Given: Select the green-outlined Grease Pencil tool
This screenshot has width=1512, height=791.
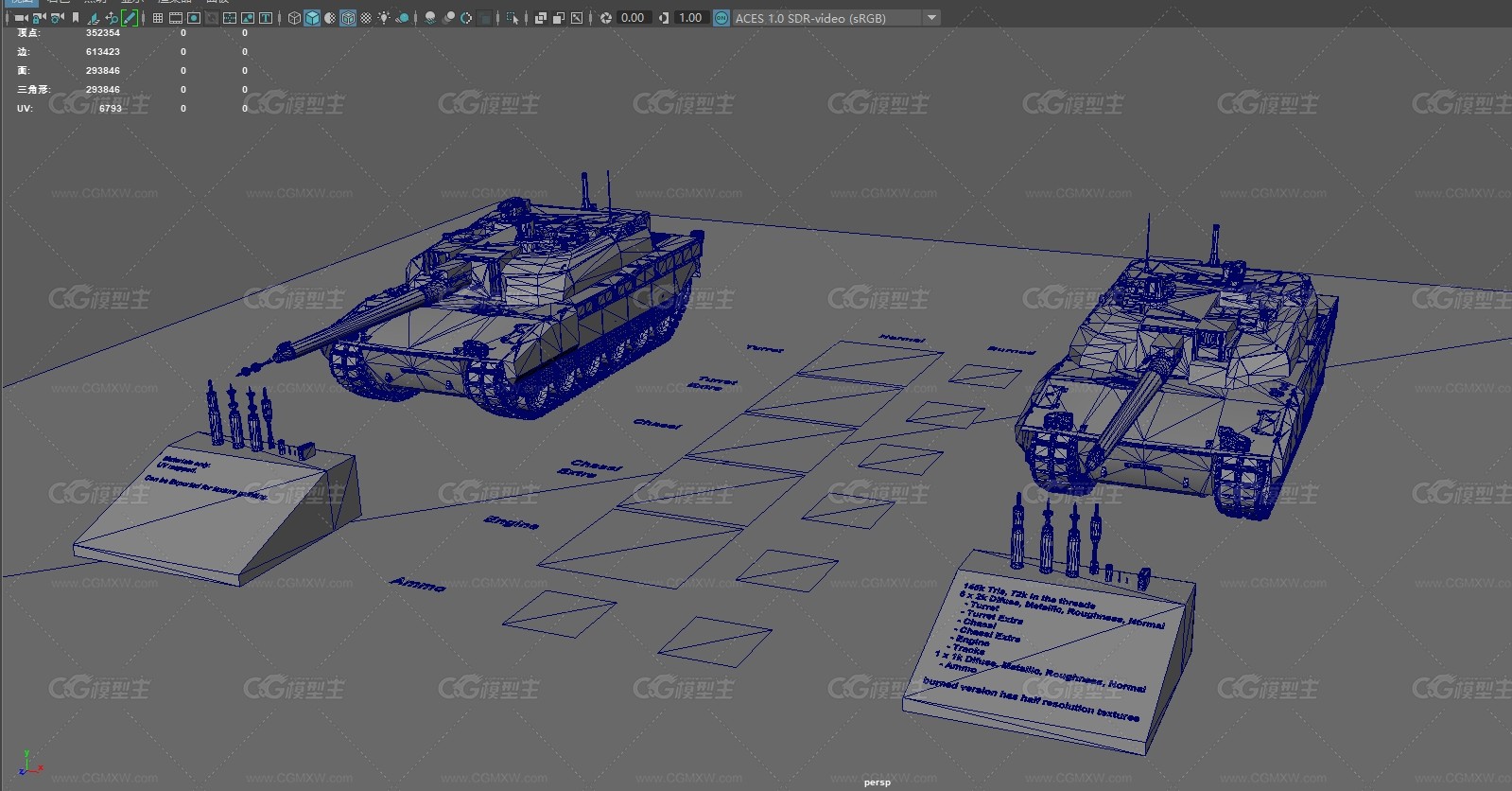Looking at the screenshot, I should (x=130, y=18).
